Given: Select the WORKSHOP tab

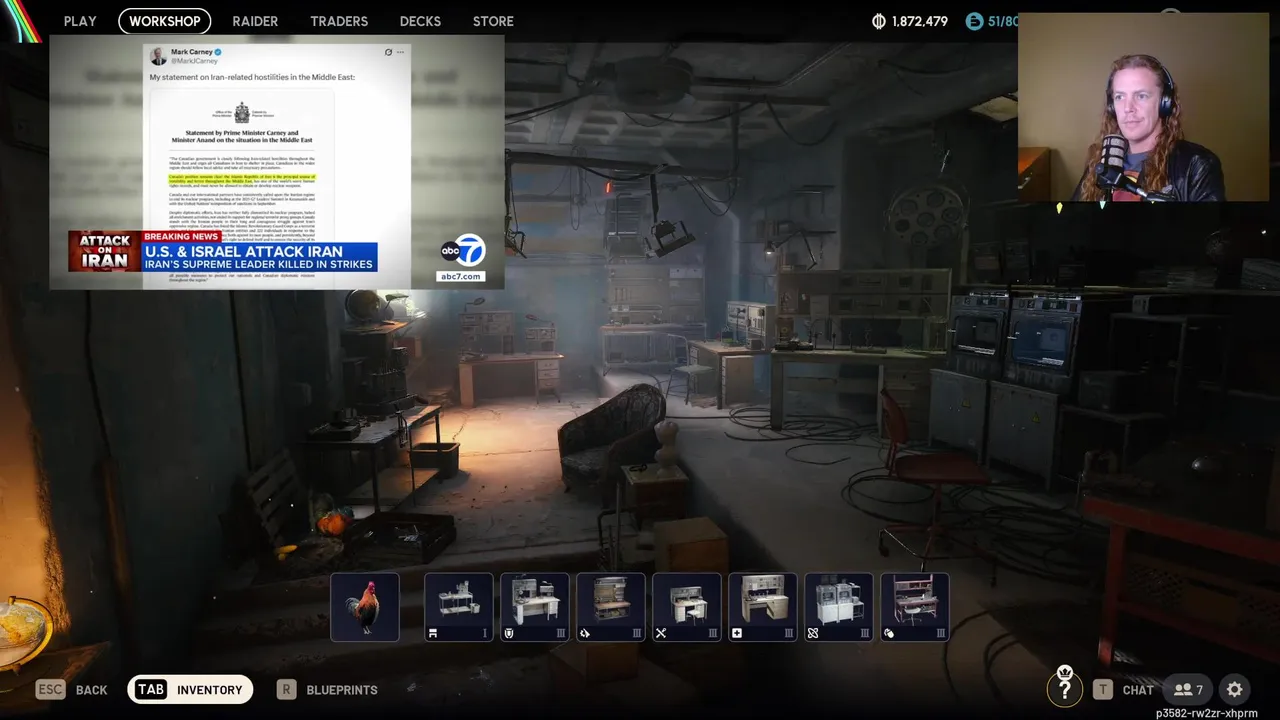Looking at the screenshot, I should 164,21.
